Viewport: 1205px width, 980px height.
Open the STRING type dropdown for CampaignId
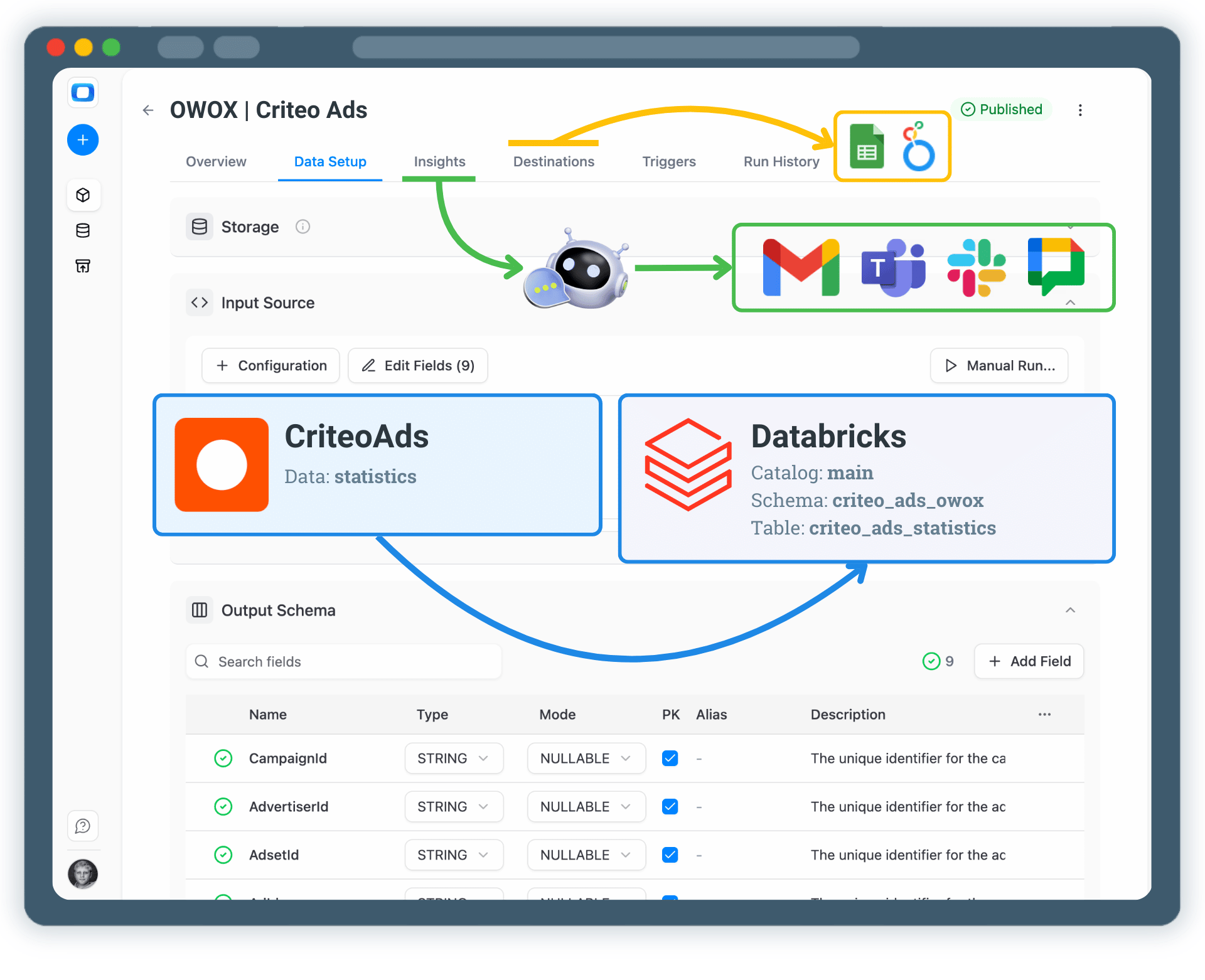pyautogui.click(x=453, y=758)
